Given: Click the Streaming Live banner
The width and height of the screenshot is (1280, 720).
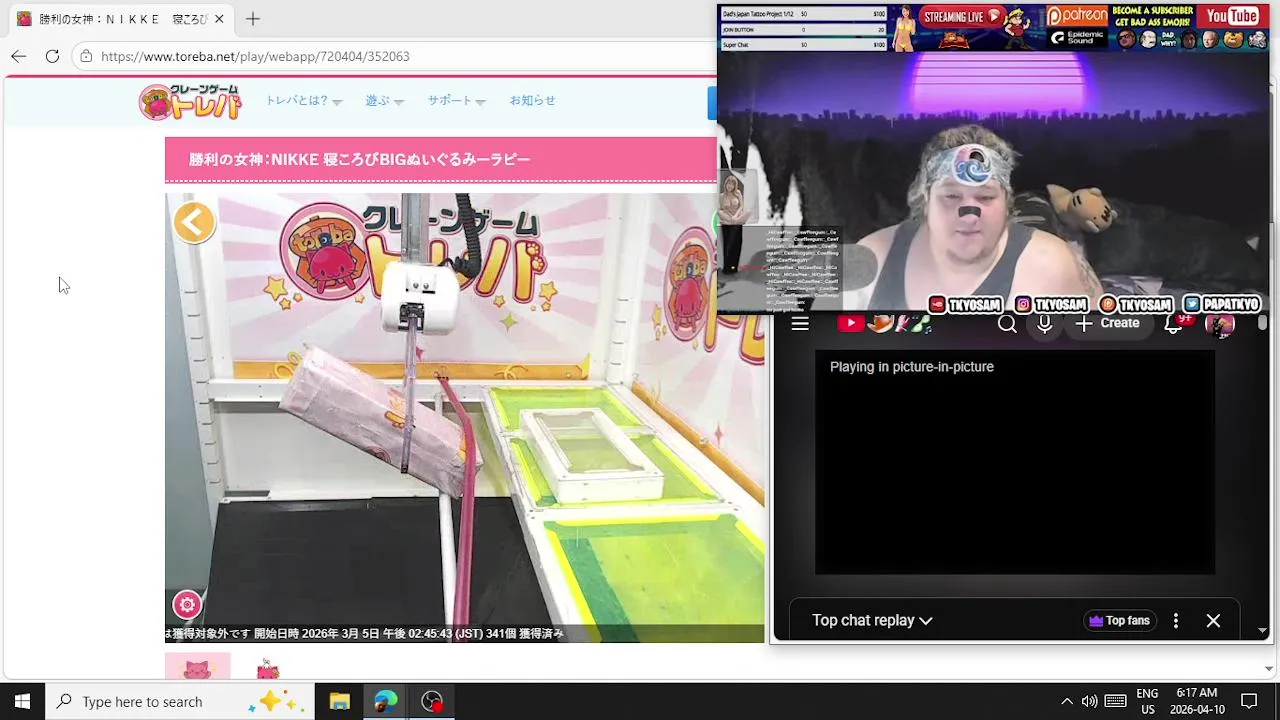Looking at the screenshot, I should coord(962,17).
